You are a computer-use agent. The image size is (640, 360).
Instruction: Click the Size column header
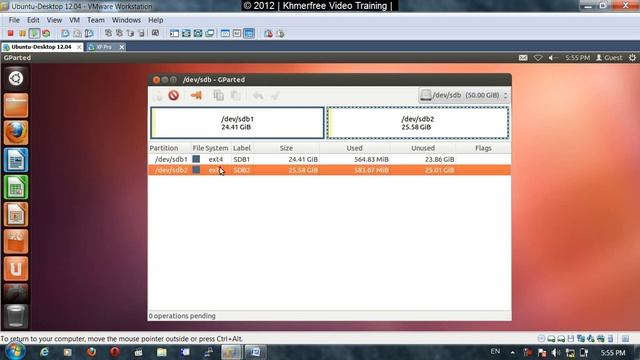[287, 148]
